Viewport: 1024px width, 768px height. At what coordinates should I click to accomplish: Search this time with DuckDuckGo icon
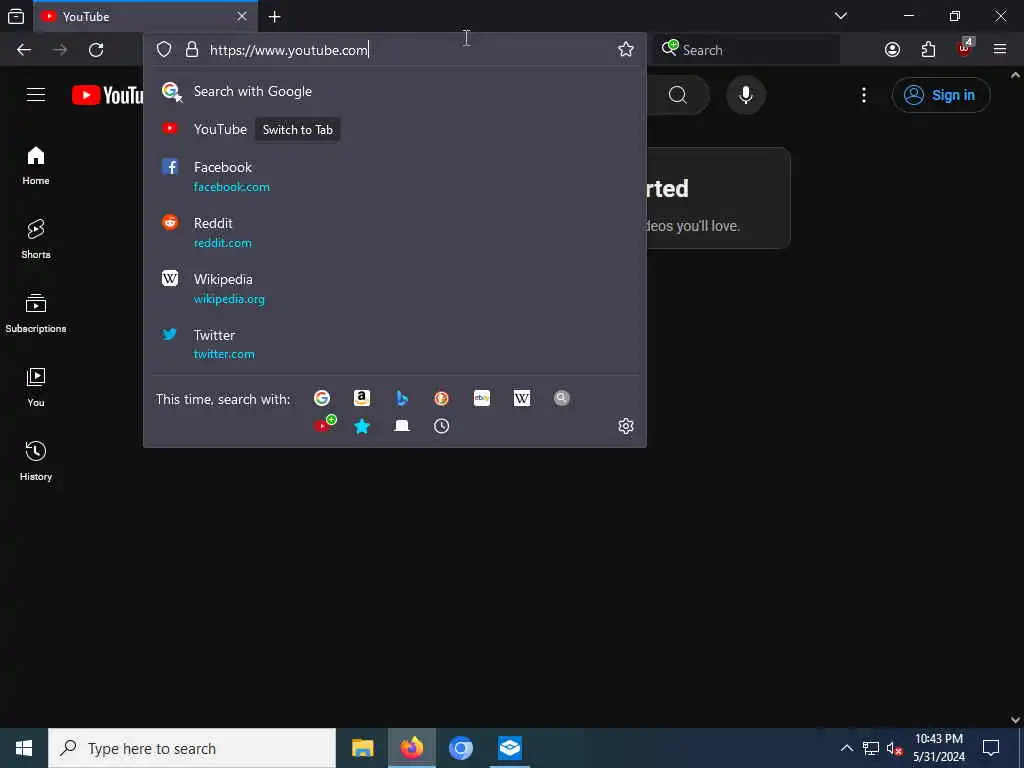tap(441, 398)
